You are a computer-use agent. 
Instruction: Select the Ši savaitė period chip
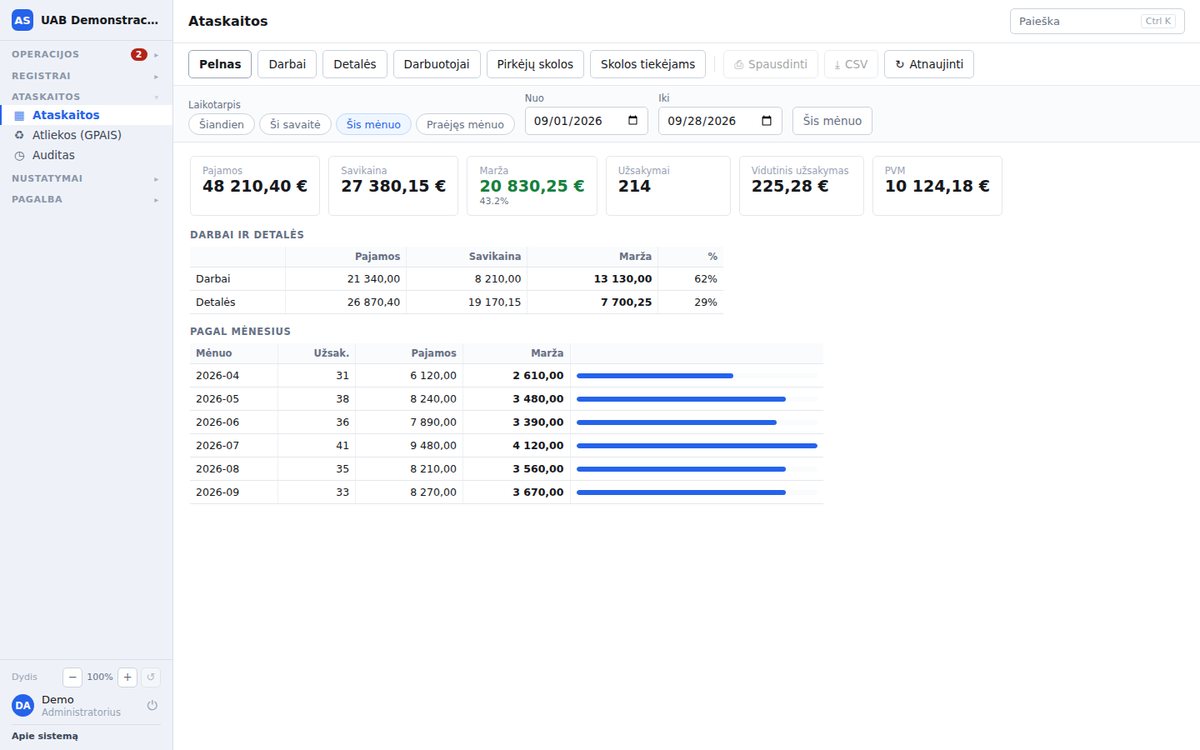295,124
